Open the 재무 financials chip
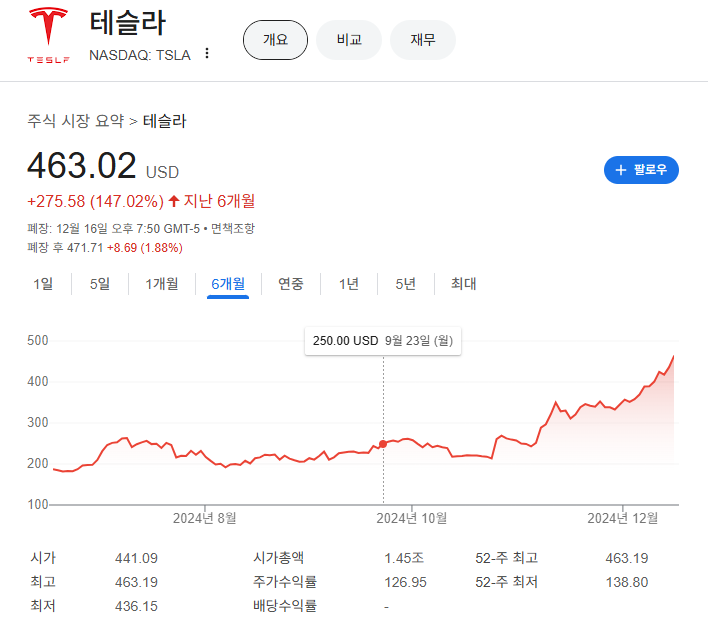The image size is (708, 621). (423, 40)
